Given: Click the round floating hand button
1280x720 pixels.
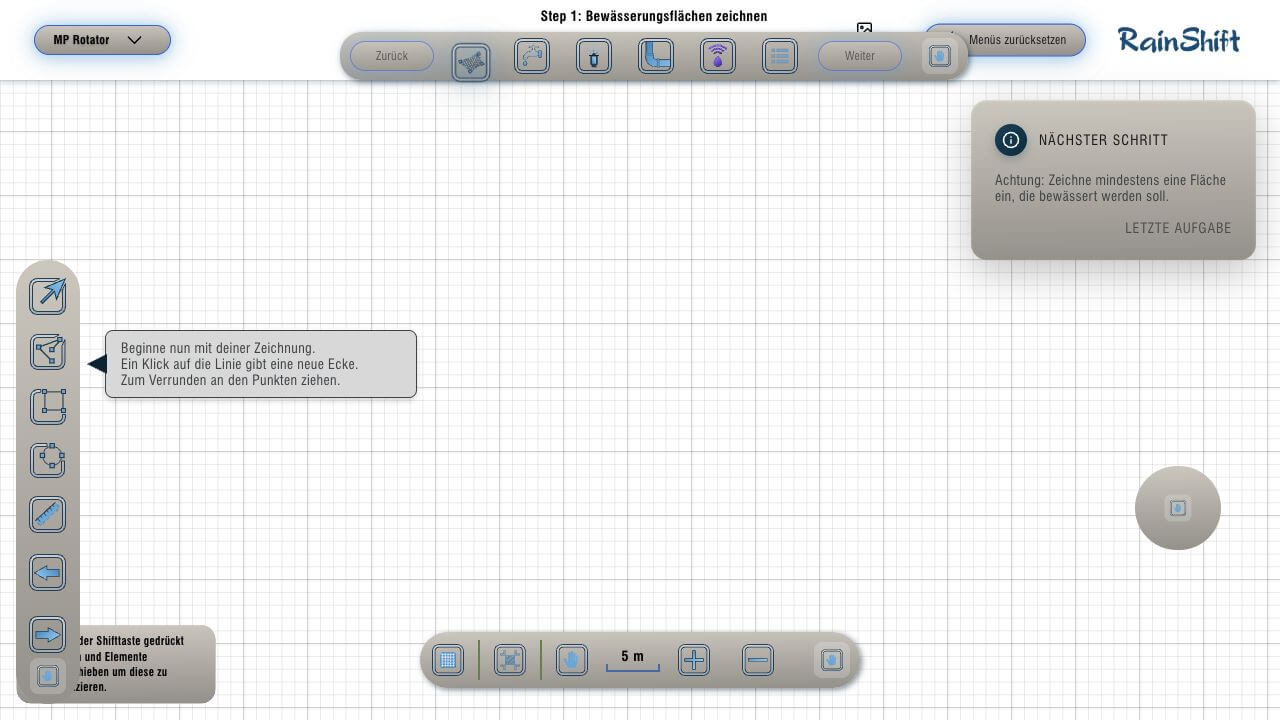Looking at the screenshot, I should 1178,508.
